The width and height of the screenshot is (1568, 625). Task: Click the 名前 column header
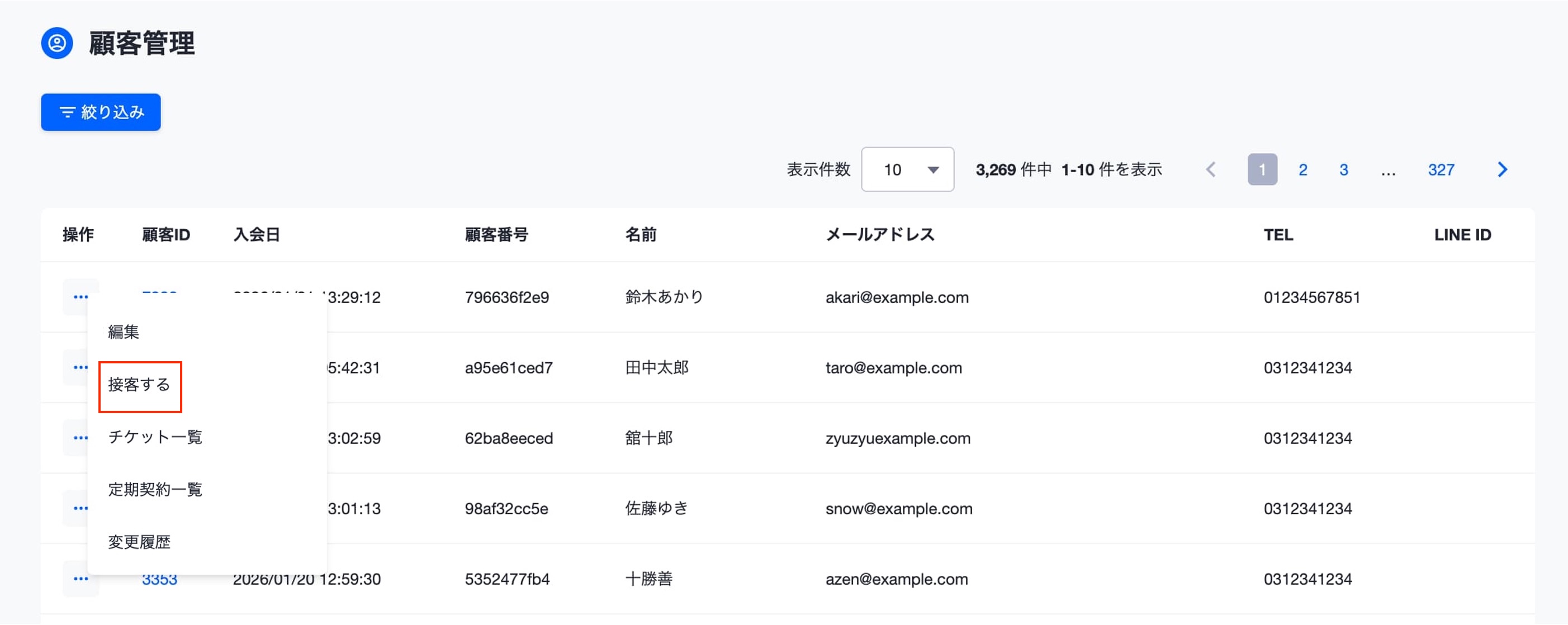641,235
